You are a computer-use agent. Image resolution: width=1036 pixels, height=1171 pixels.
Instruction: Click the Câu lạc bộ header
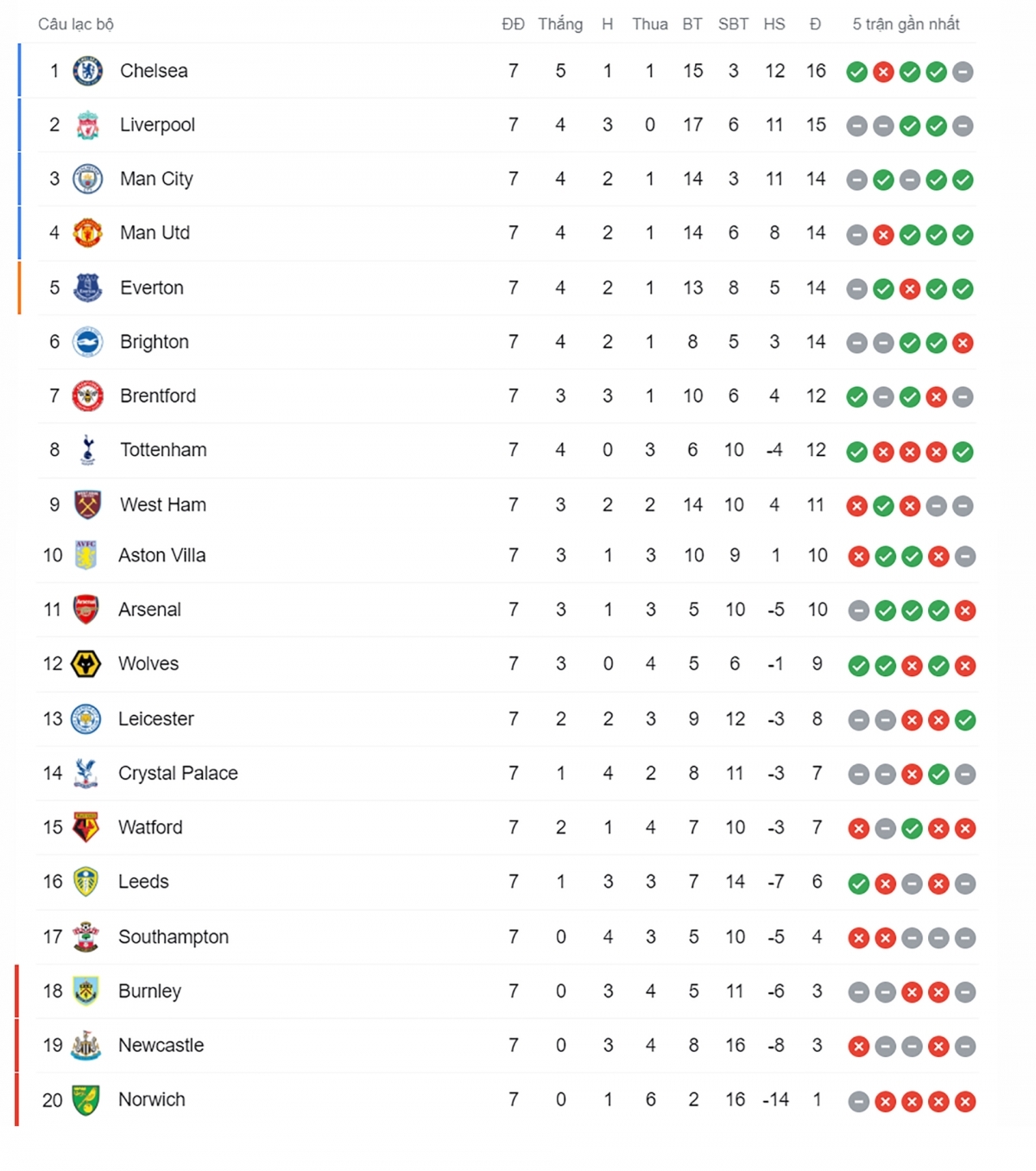coord(76,24)
